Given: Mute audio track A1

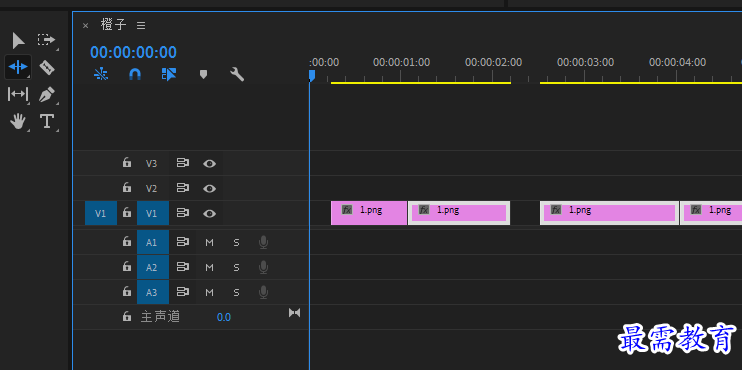Looking at the screenshot, I should point(209,242).
